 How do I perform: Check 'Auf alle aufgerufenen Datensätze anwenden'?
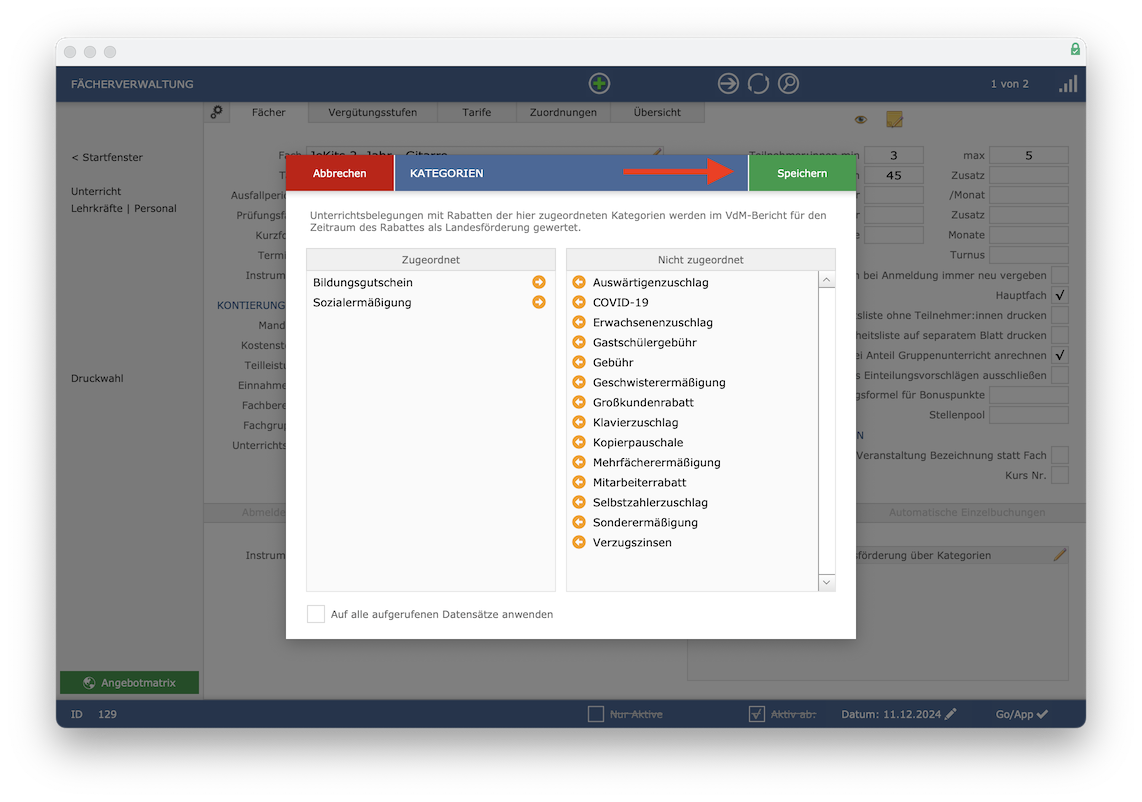[315, 614]
